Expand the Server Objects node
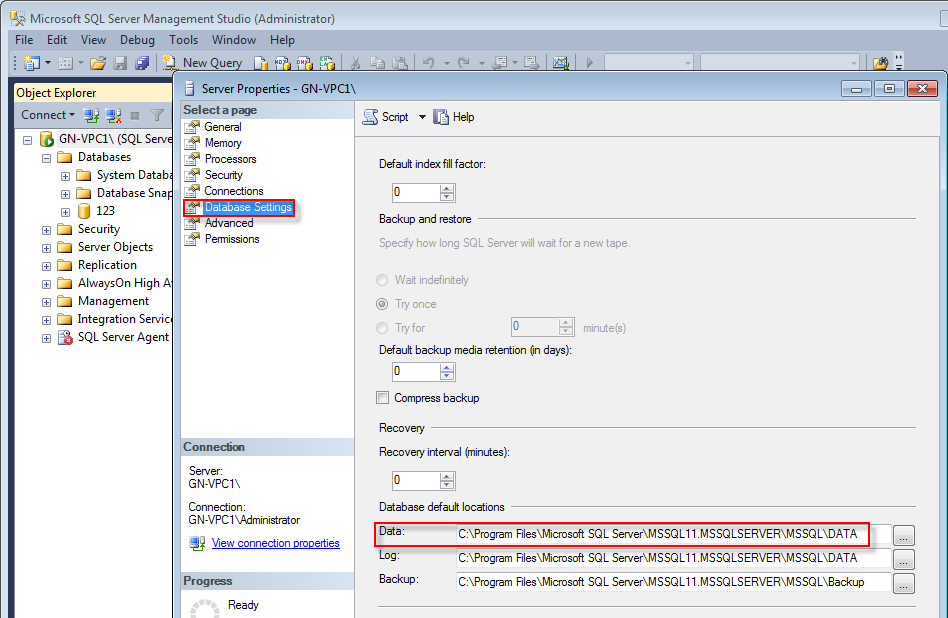The width and height of the screenshot is (948, 618). point(47,249)
